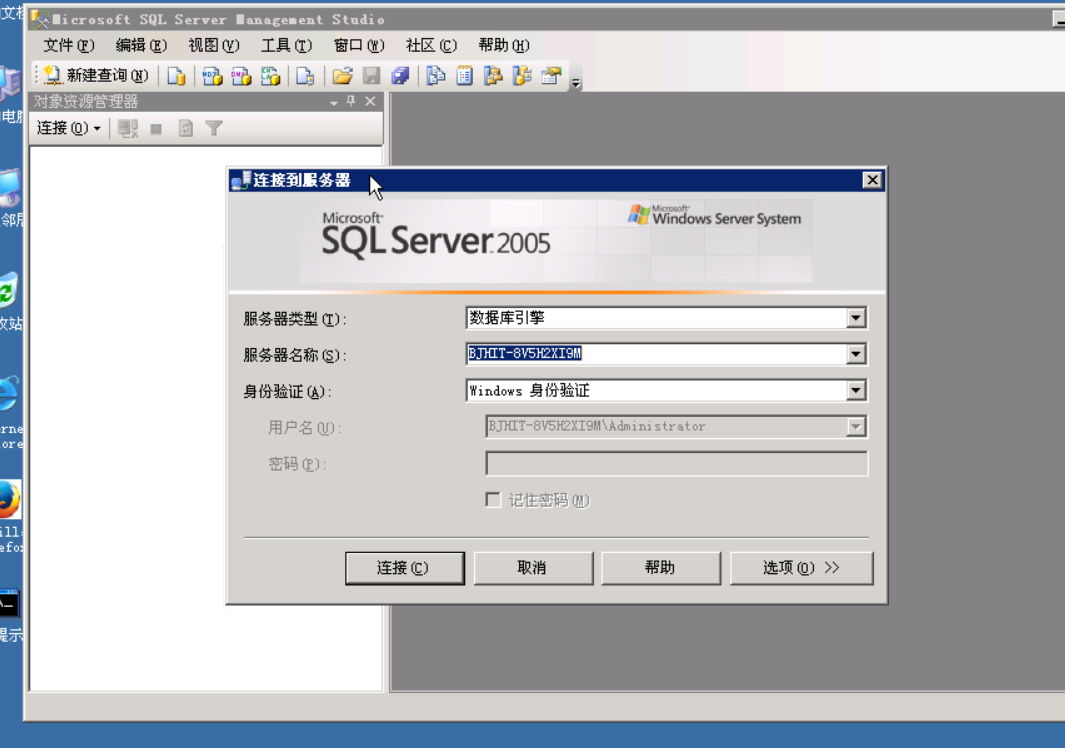Click the Refresh icon in Object Explorer

click(185, 128)
